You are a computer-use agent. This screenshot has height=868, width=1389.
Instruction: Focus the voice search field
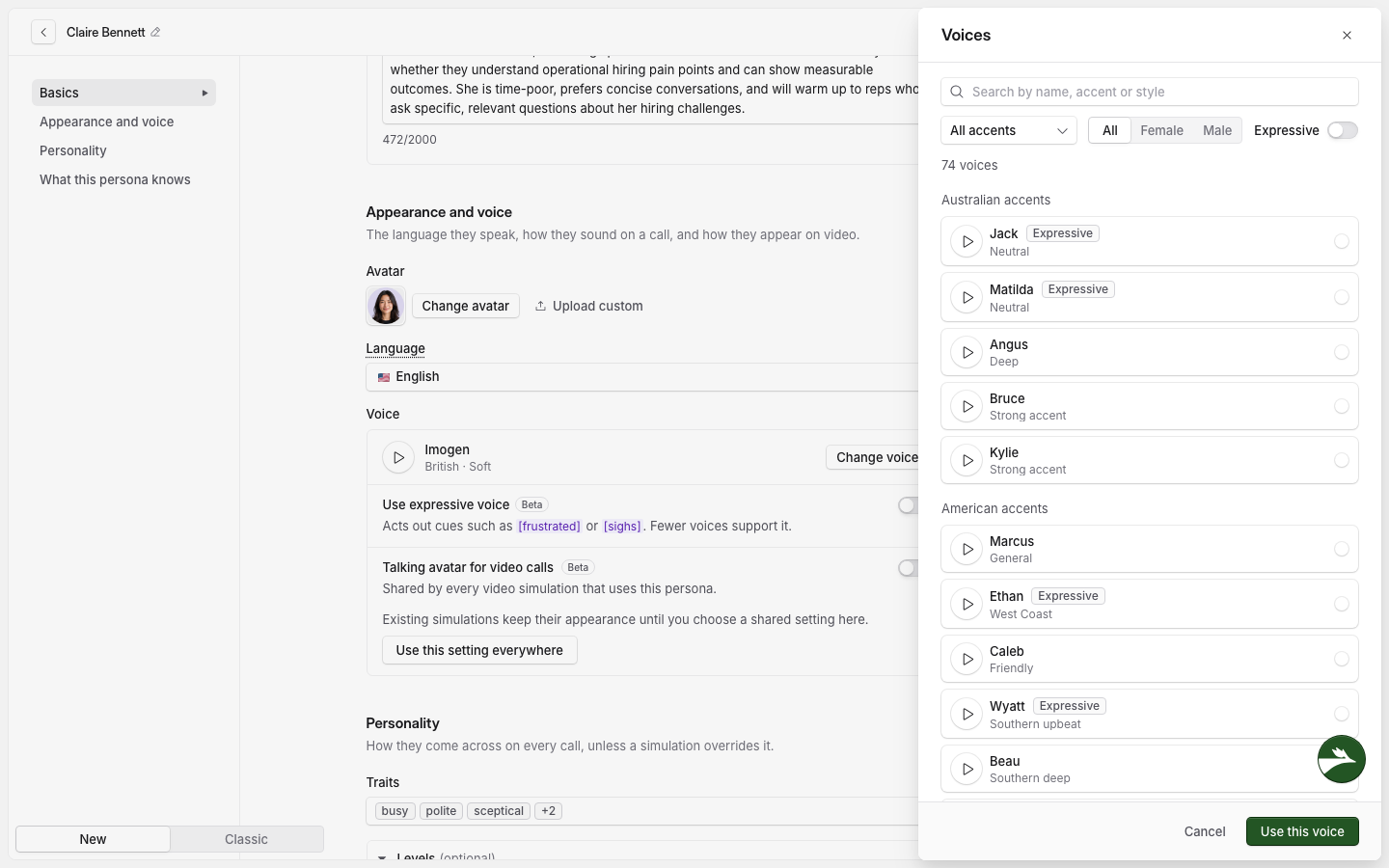(1150, 92)
